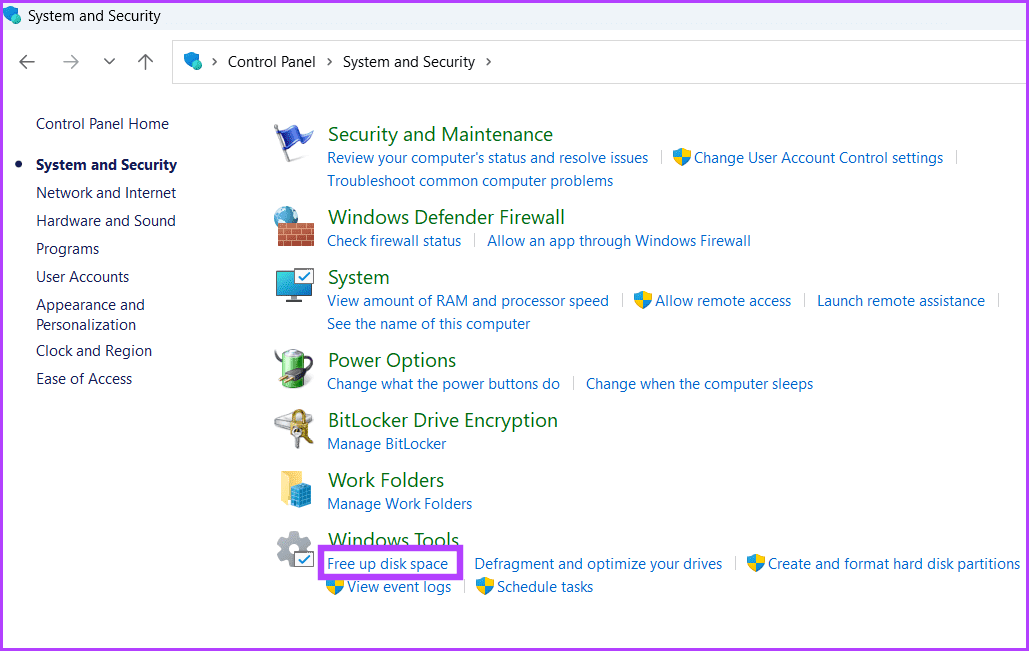1029x651 pixels.
Task: Click the BitLocker keys and drive icon
Action: pyautogui.click(x=293, y=429)
